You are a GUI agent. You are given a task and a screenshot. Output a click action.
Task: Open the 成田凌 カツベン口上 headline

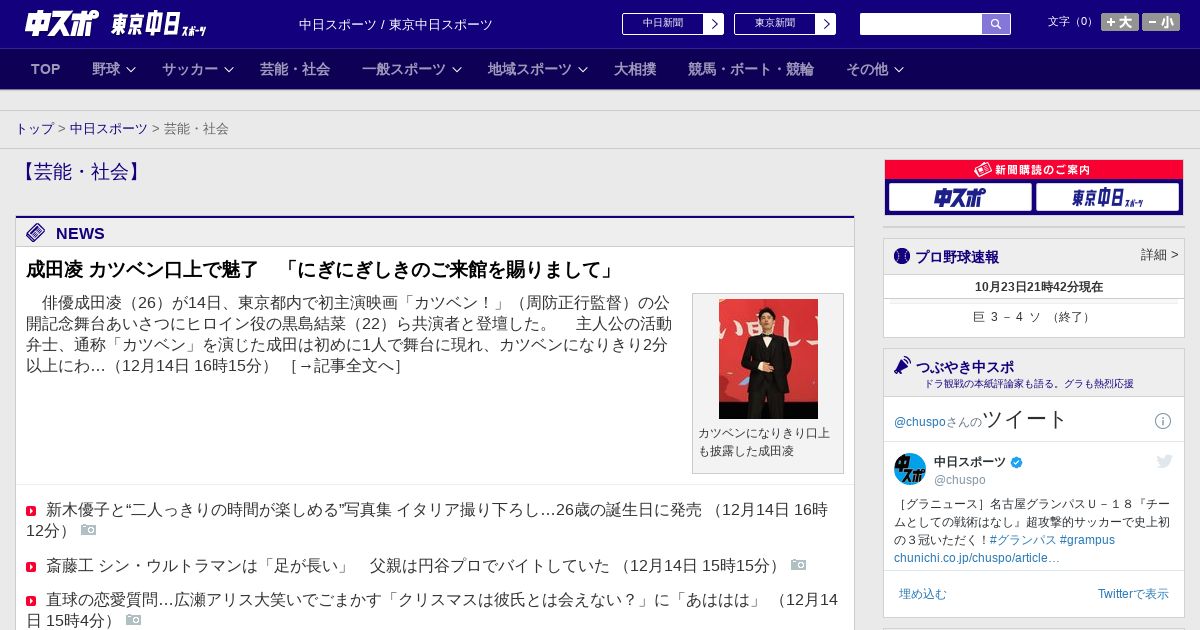pyautogui.click(x=321, y=270)
